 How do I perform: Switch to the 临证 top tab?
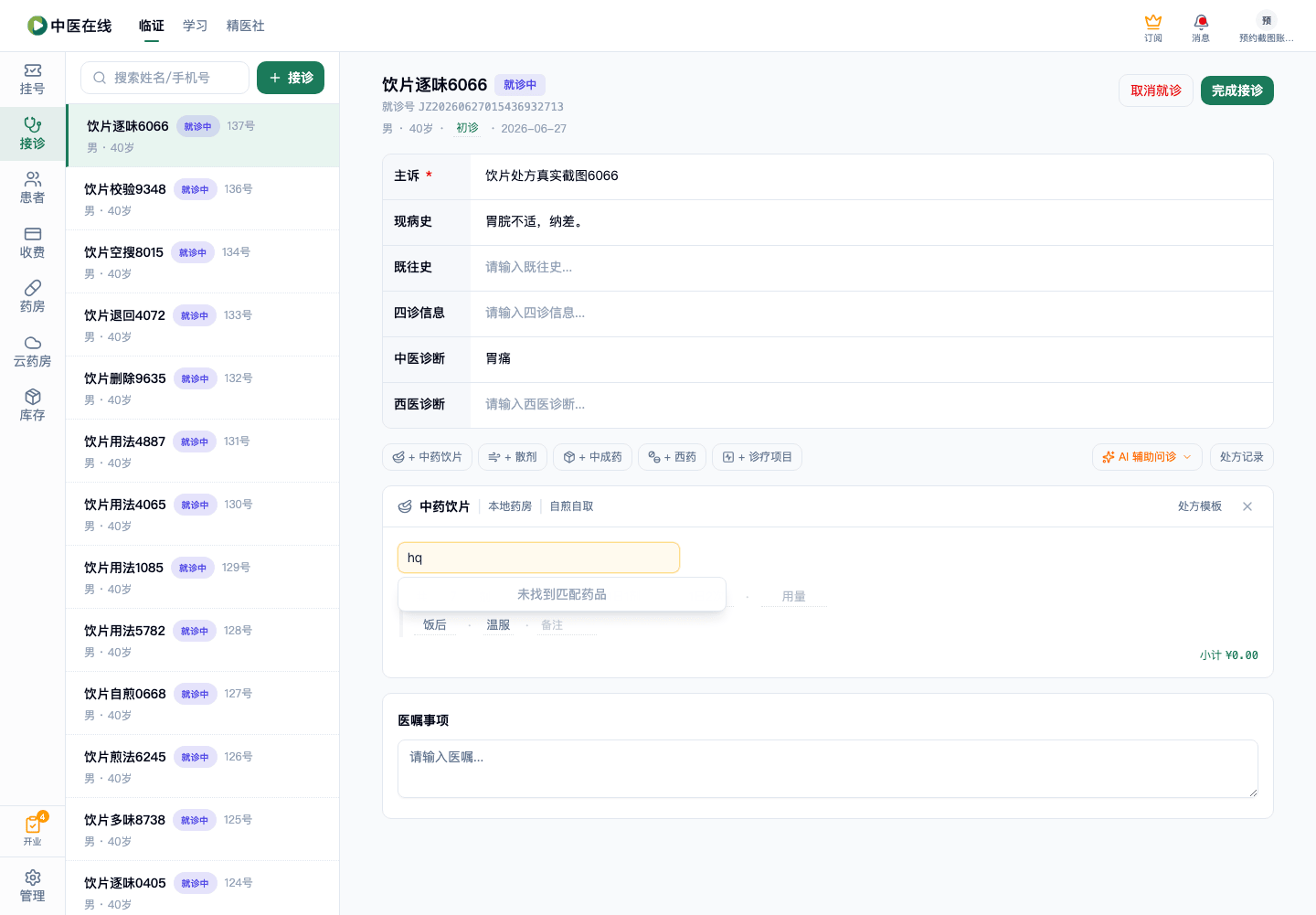[x=152, y=26]
